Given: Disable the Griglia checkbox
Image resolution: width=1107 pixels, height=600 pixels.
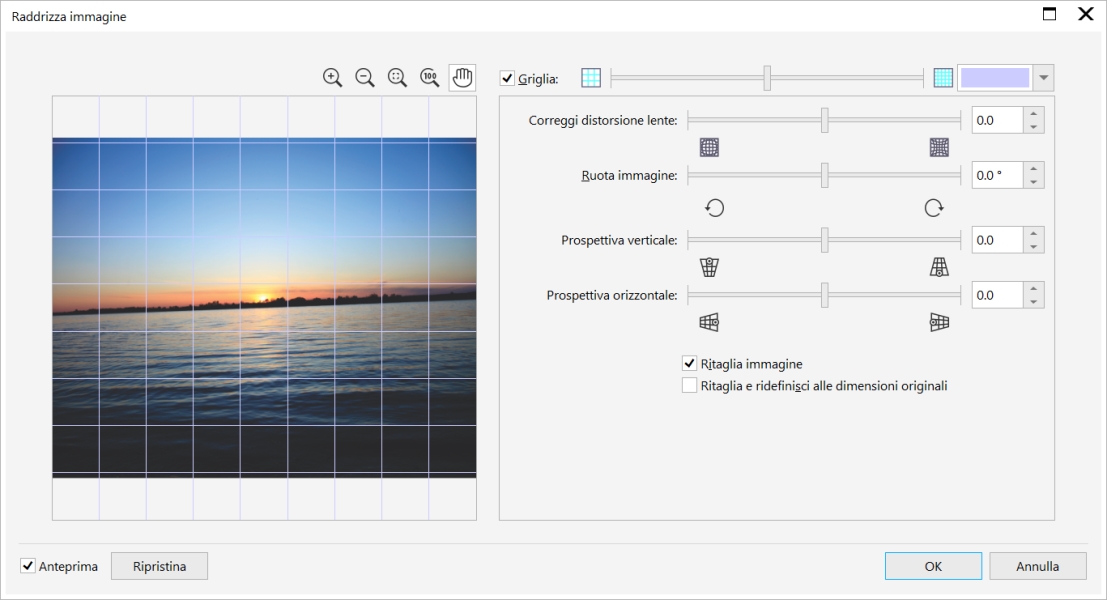Looking at the screenshot, I should coord(508,78).
